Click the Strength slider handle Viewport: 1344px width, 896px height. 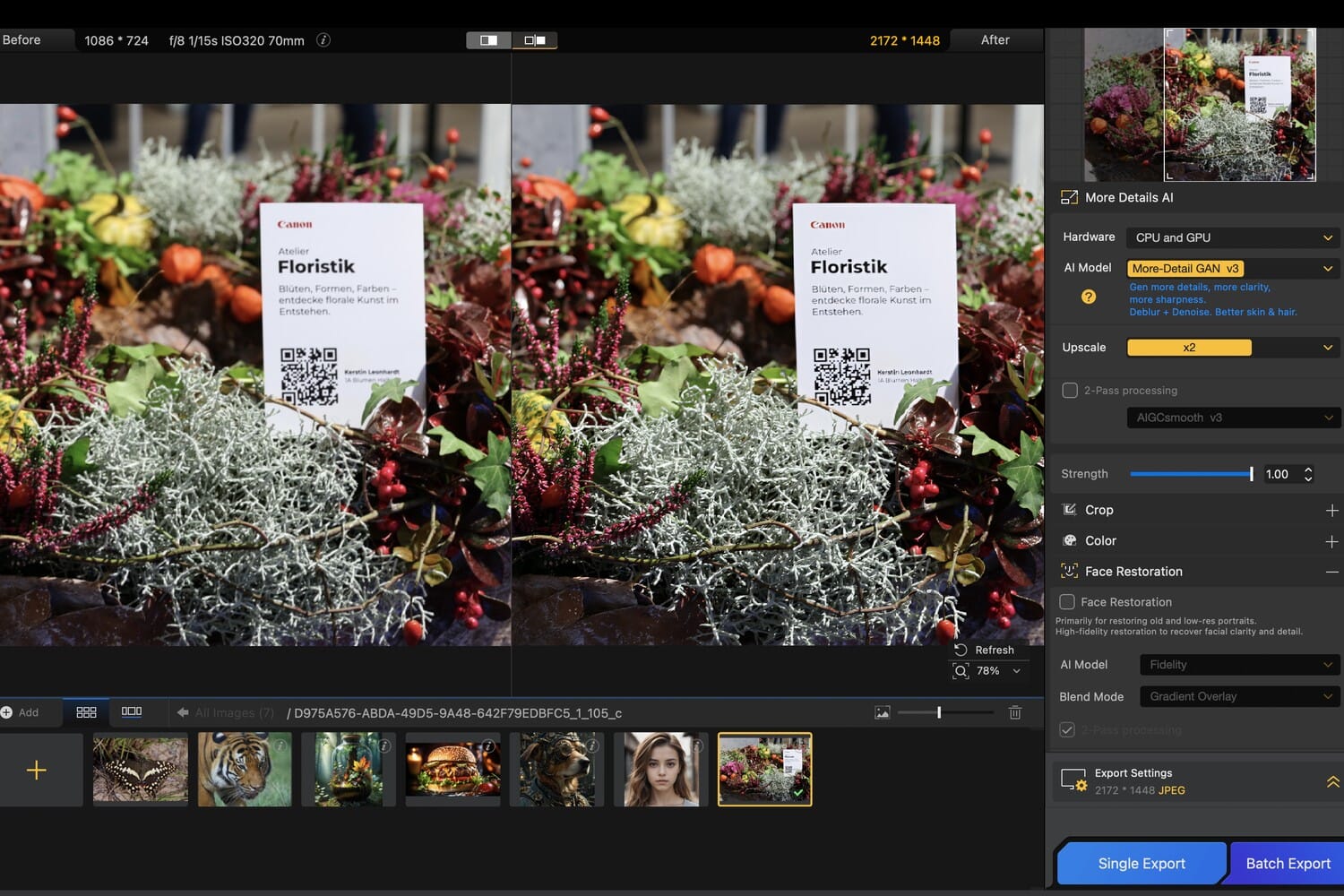1252,474
